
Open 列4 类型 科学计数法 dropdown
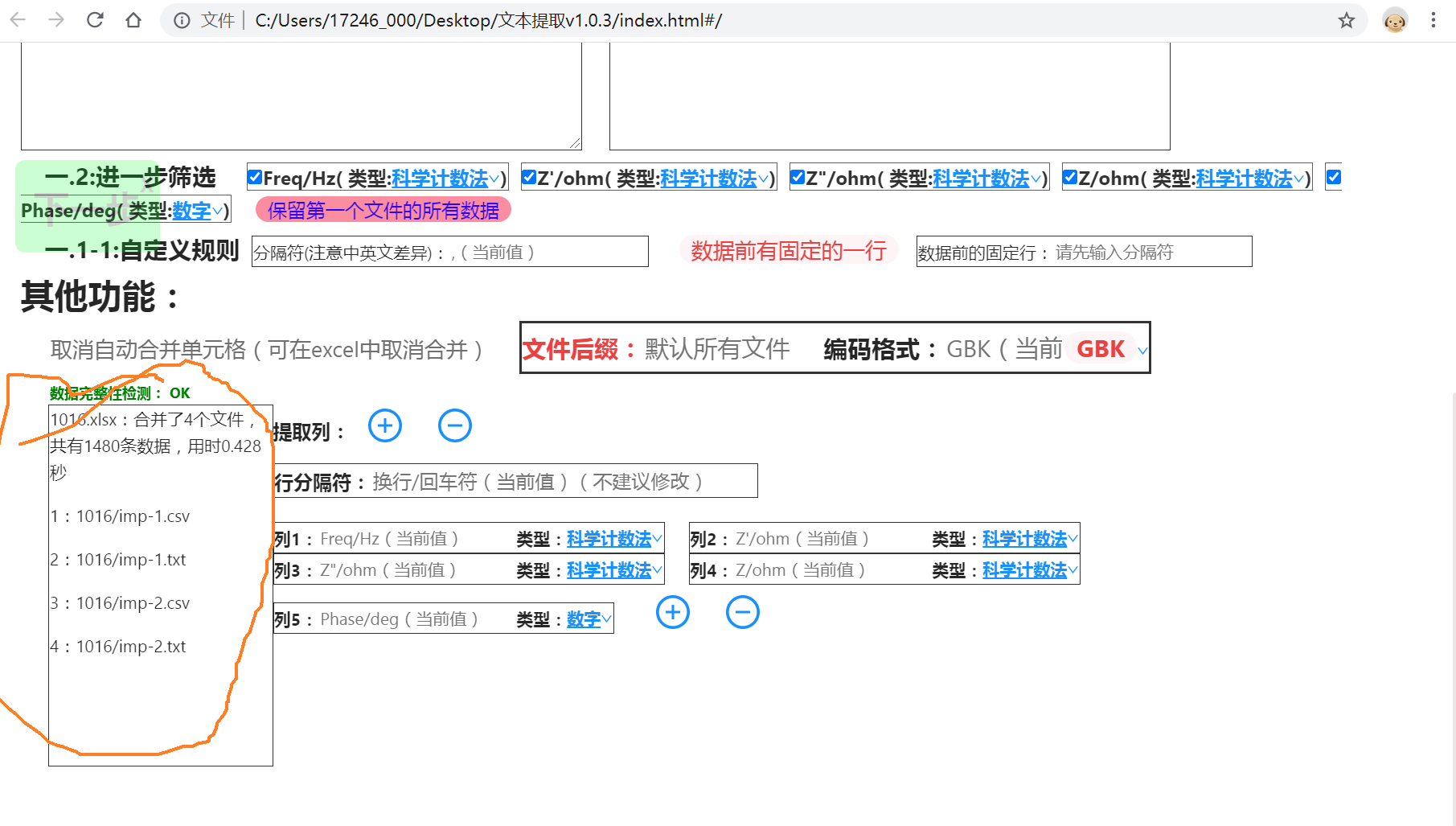pyautogui.click(x=1030, y=570)
